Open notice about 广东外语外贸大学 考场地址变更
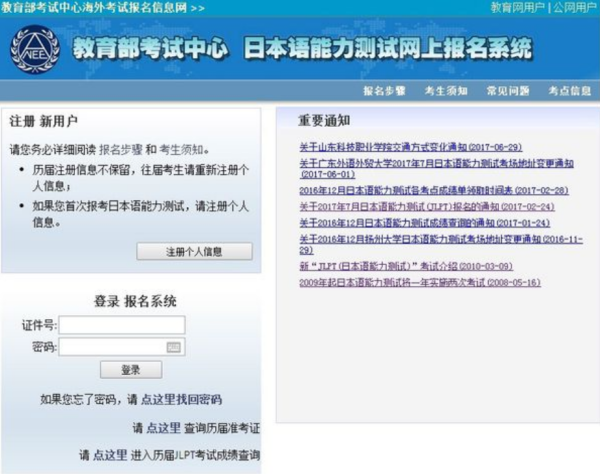This screenshot has width=600, height=474. click(x=436, y=169)
